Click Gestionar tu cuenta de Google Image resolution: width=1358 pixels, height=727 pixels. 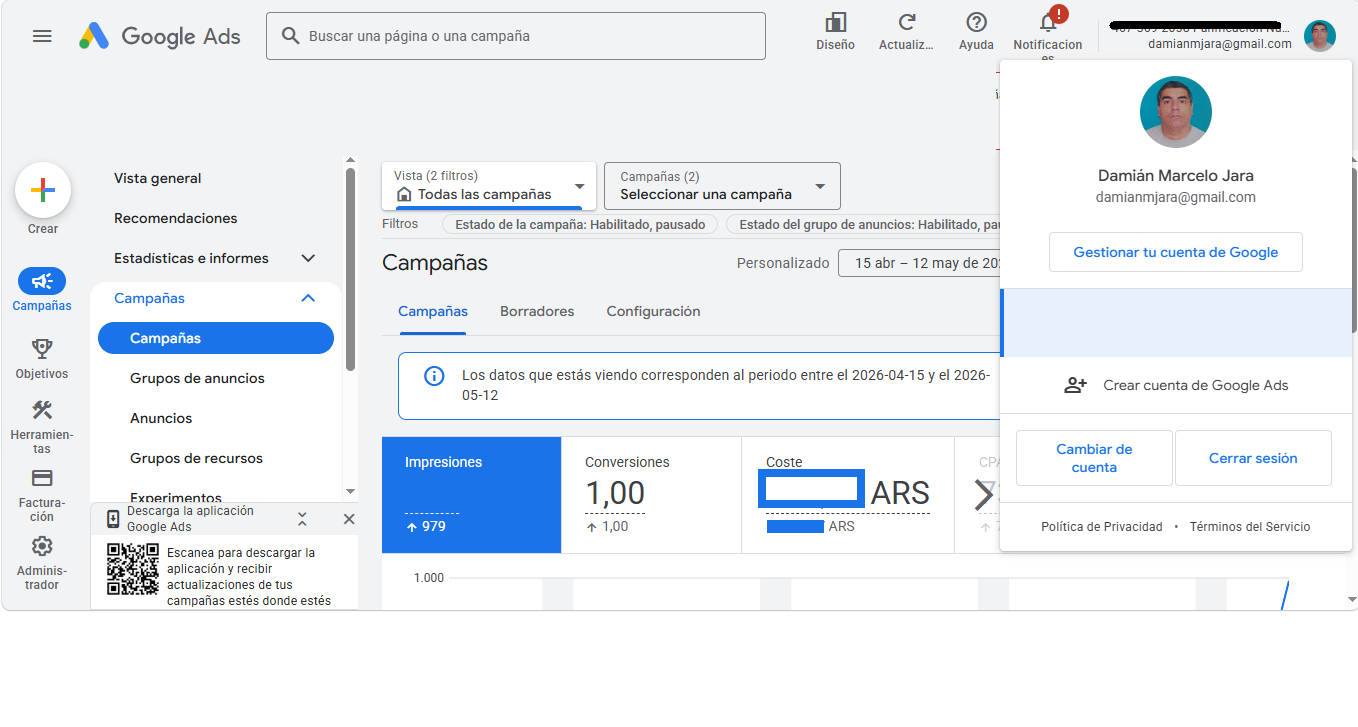click(x=1176, y=252)
